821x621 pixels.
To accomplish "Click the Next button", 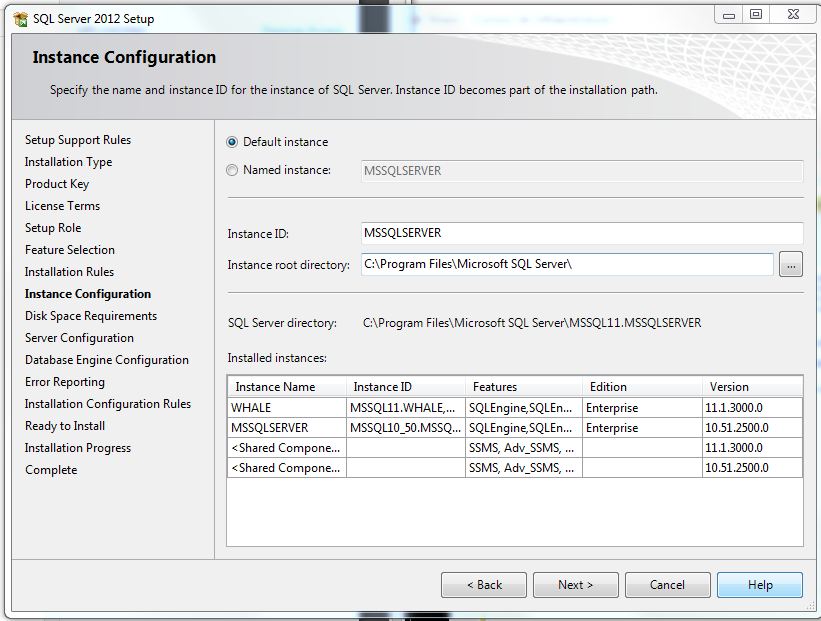I will point(575,585).
